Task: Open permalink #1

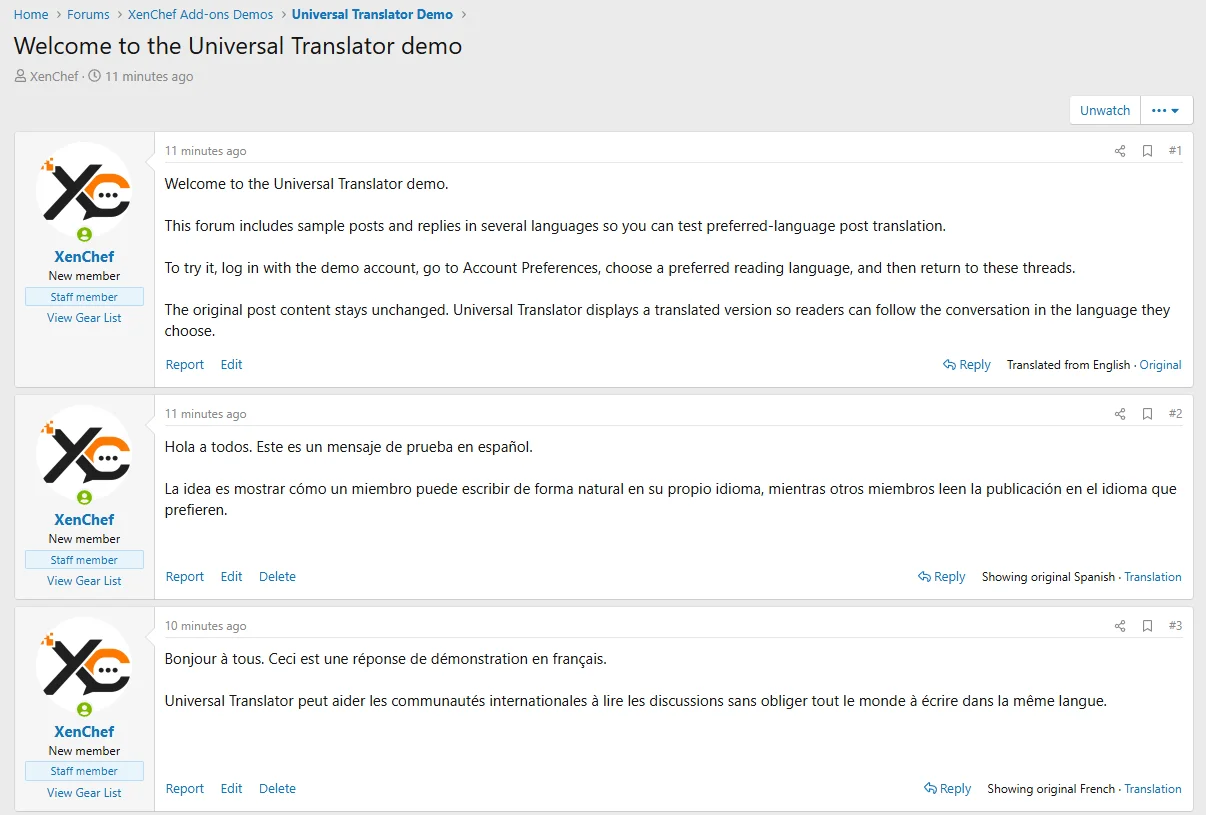Action: (x=1175, y=151)
